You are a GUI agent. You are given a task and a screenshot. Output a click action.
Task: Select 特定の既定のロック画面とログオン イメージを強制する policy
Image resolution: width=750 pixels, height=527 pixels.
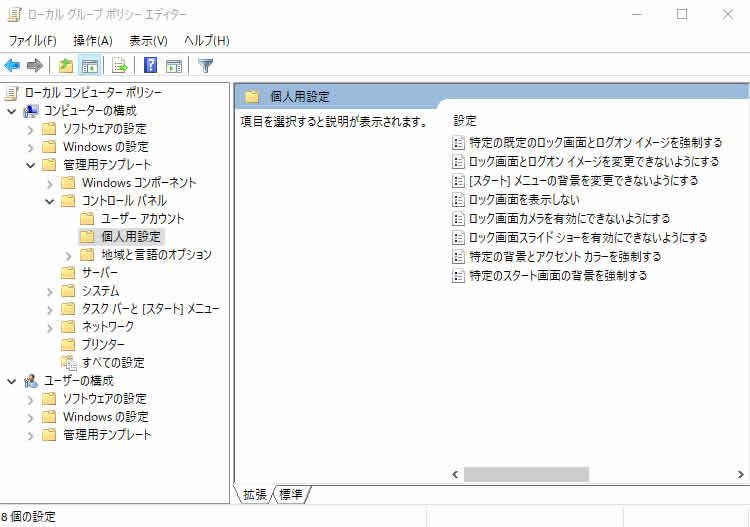pyautogui.click(x=596, y=143)
